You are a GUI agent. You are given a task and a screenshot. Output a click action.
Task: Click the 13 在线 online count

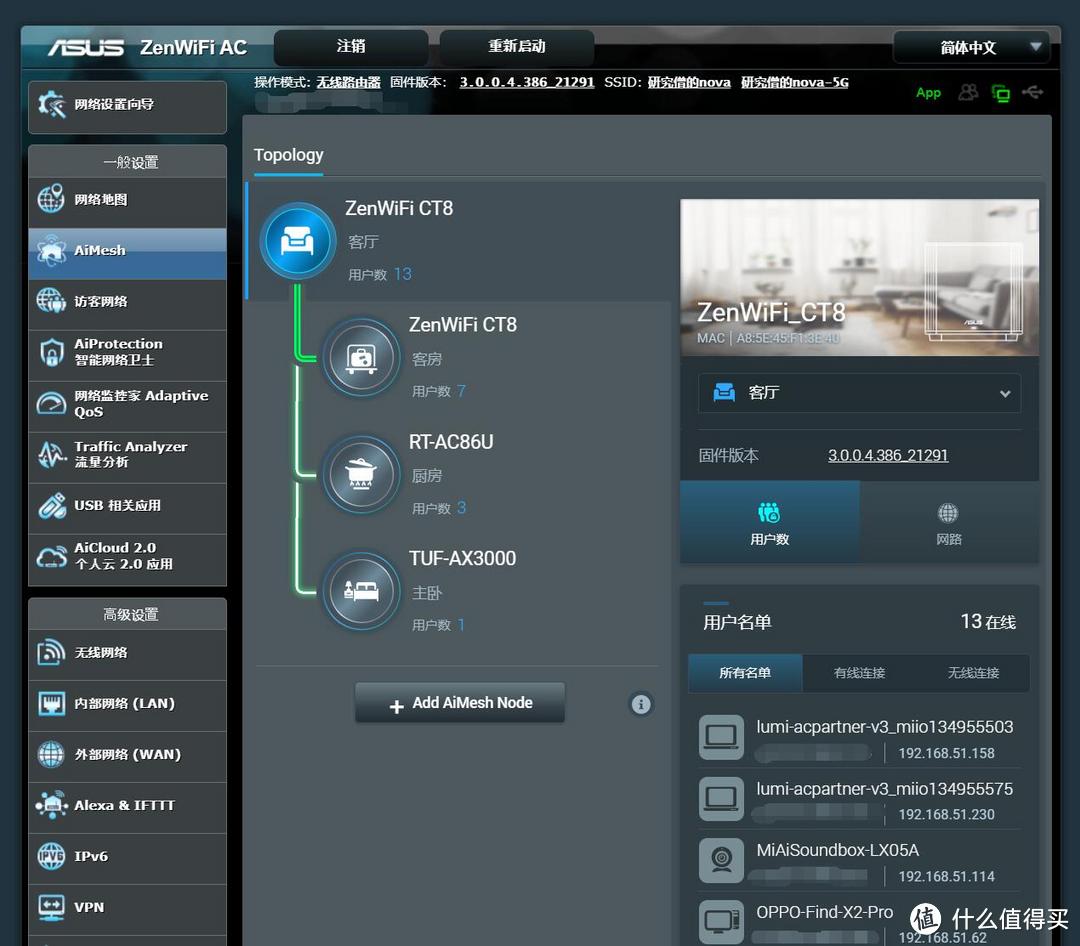(x=988, y=622)
